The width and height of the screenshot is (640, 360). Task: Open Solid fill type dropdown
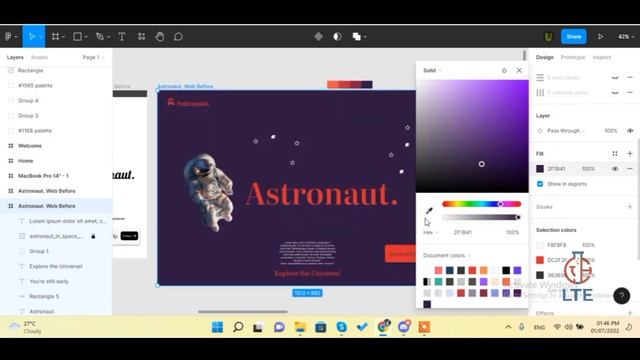point(432,70)
